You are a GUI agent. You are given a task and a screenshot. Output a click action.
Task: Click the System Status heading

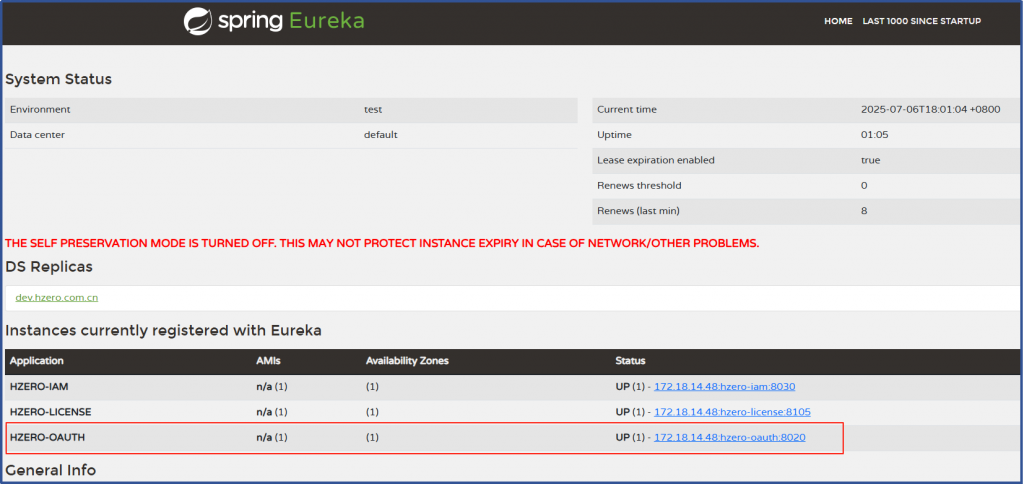coord(59,79)
